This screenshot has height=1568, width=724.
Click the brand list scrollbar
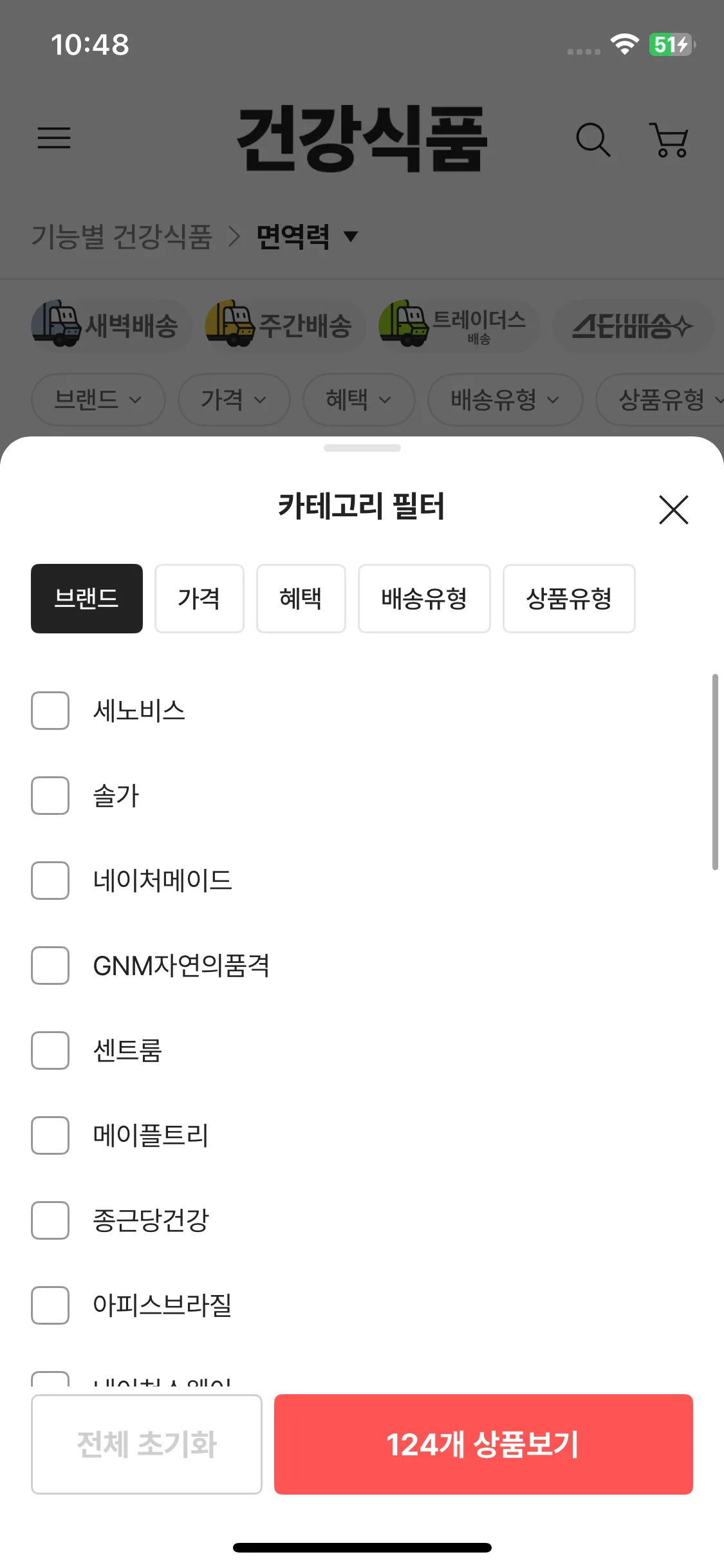click(x=714, y=772)
